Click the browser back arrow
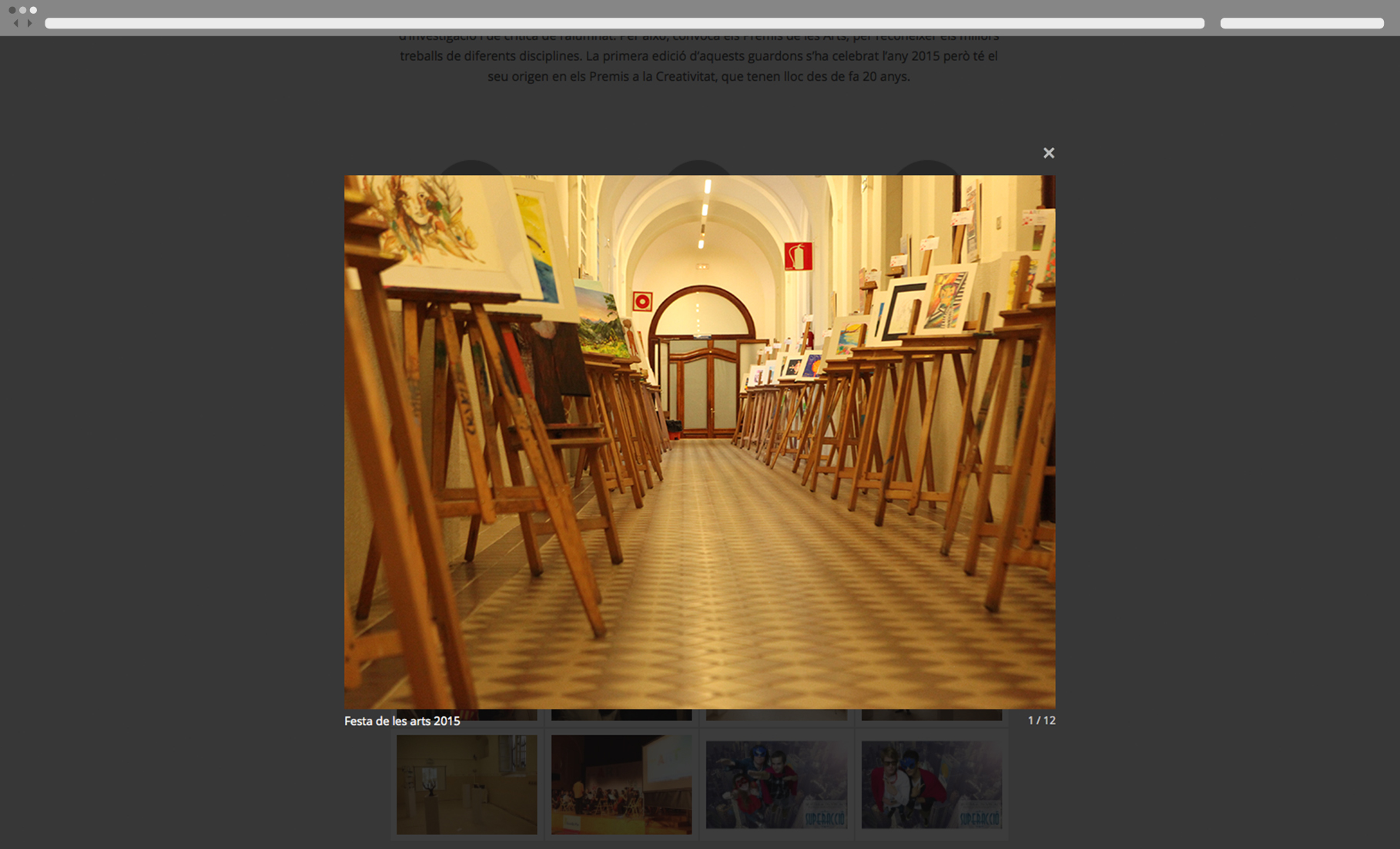Screen dimensions: 1400x849 [x=16, y=23]
